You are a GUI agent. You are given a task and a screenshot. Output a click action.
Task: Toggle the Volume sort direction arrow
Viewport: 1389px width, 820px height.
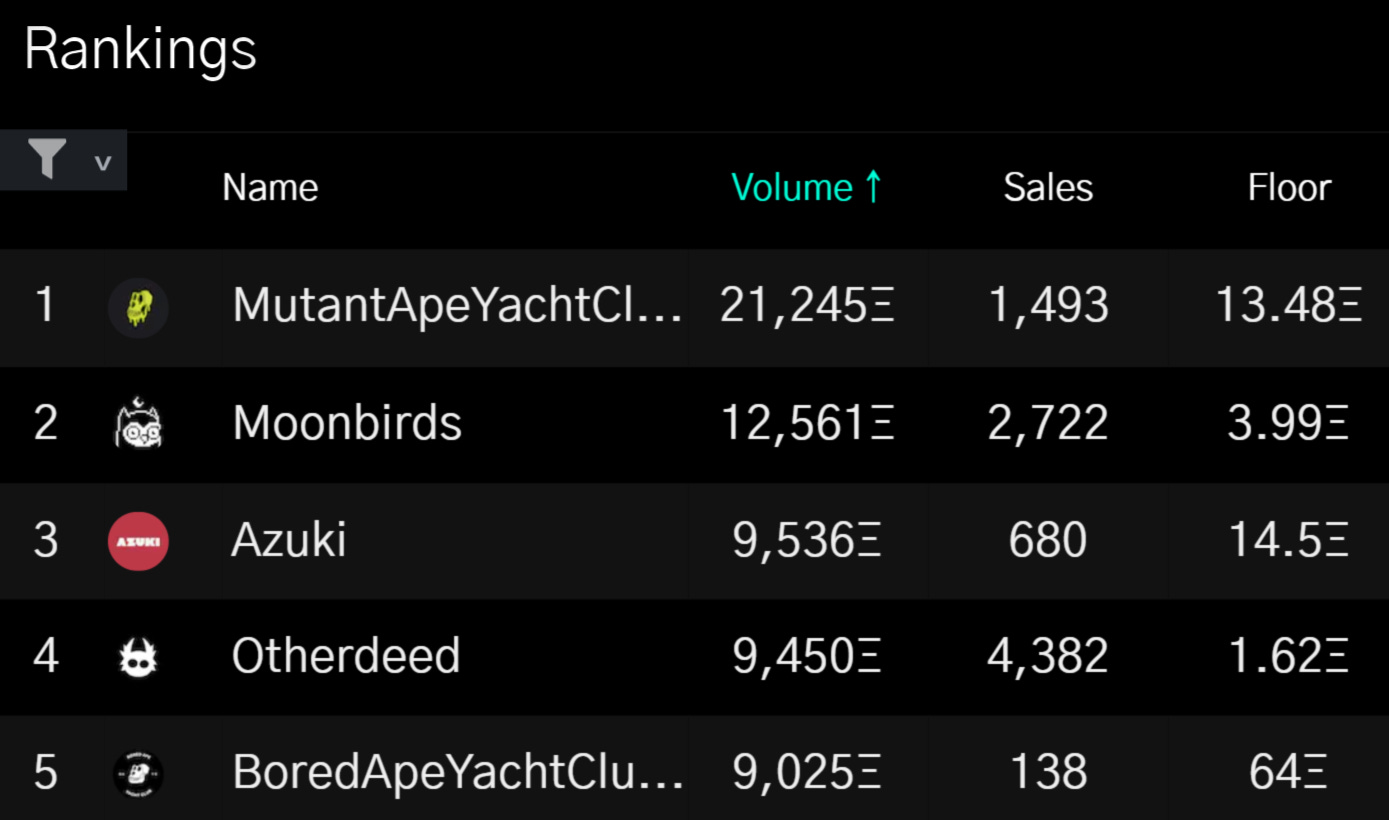tap(873, 187)
